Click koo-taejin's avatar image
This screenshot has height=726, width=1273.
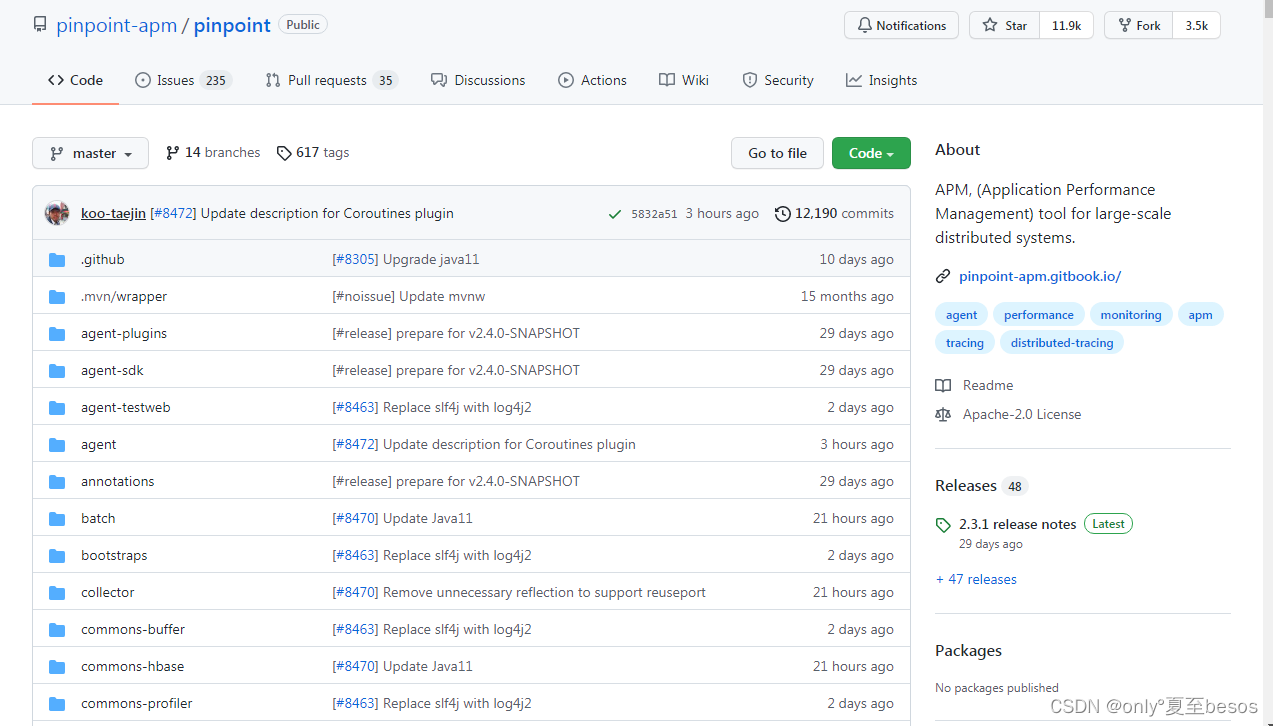coord(57,213)
